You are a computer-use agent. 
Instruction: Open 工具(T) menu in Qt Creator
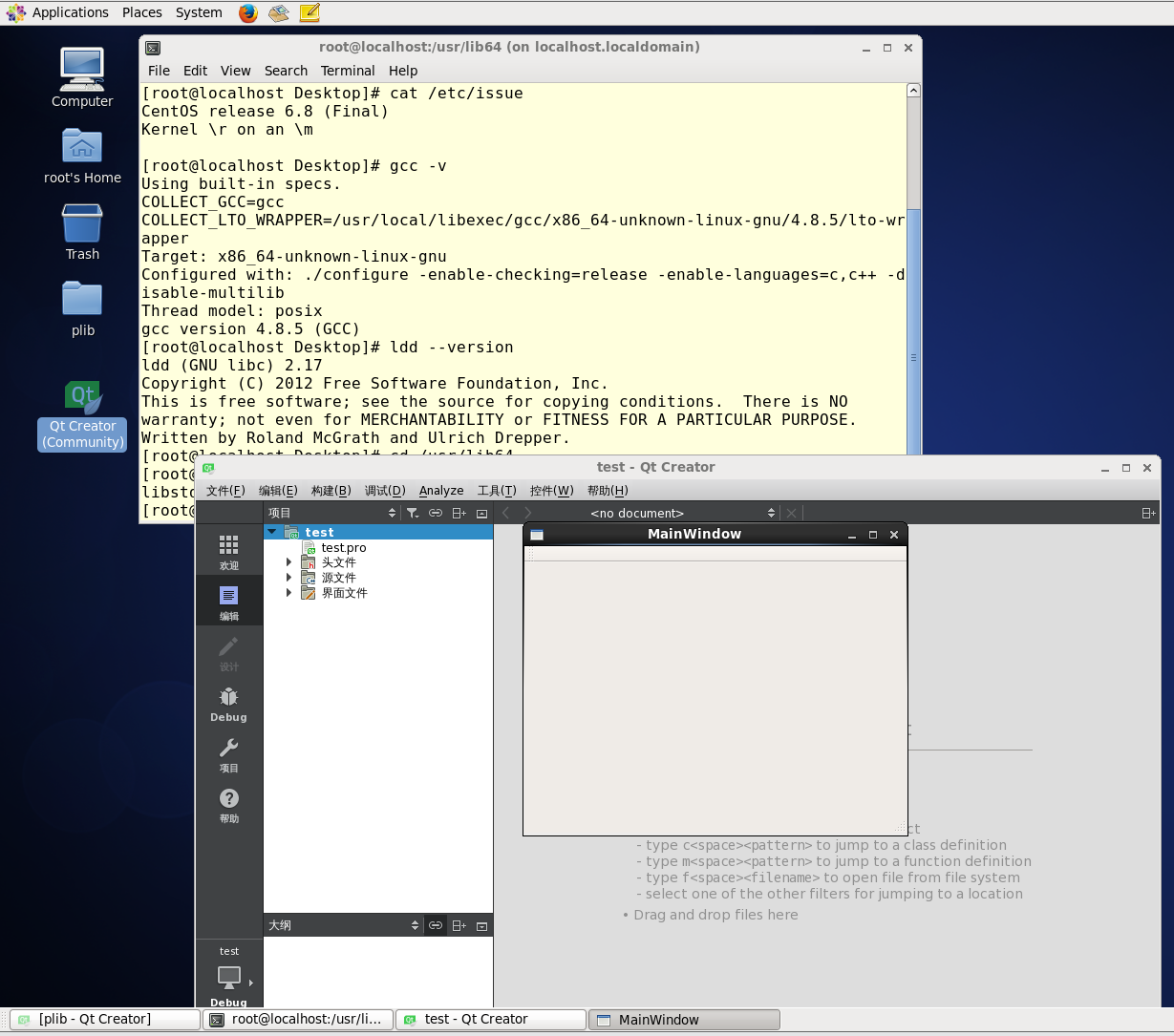pyautogui.click(x=497, y=490)
